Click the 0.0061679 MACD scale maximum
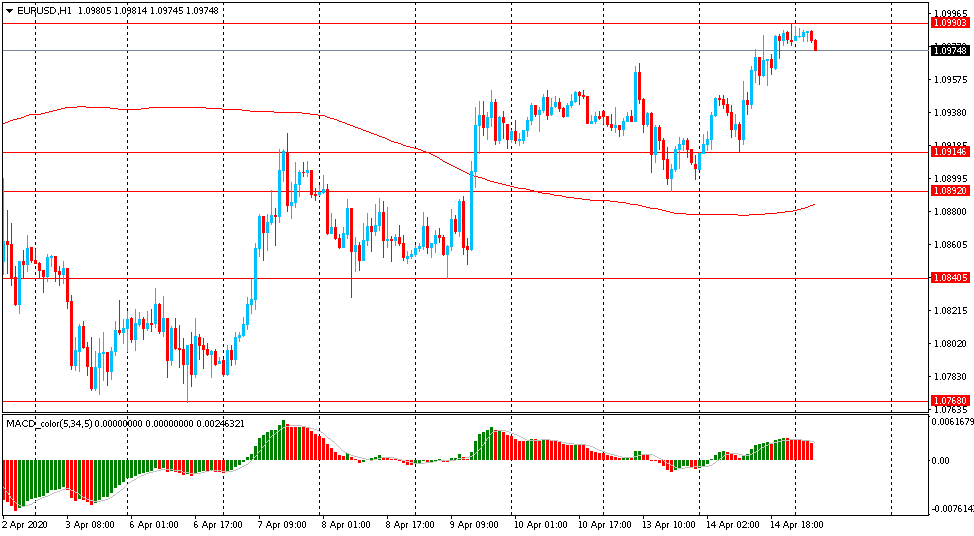The height and width of the screenshot is (536, 974). [952, 422]
